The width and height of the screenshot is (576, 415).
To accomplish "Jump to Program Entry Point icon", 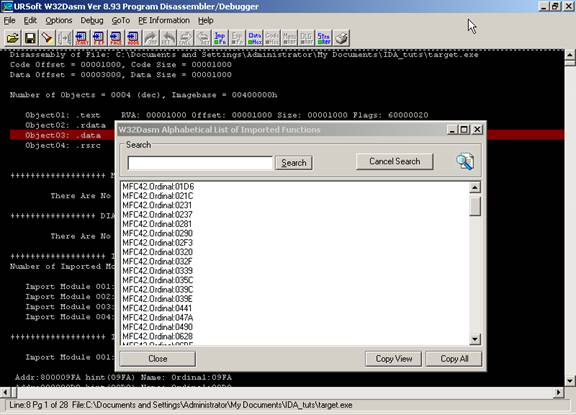I will coord(98,38).
